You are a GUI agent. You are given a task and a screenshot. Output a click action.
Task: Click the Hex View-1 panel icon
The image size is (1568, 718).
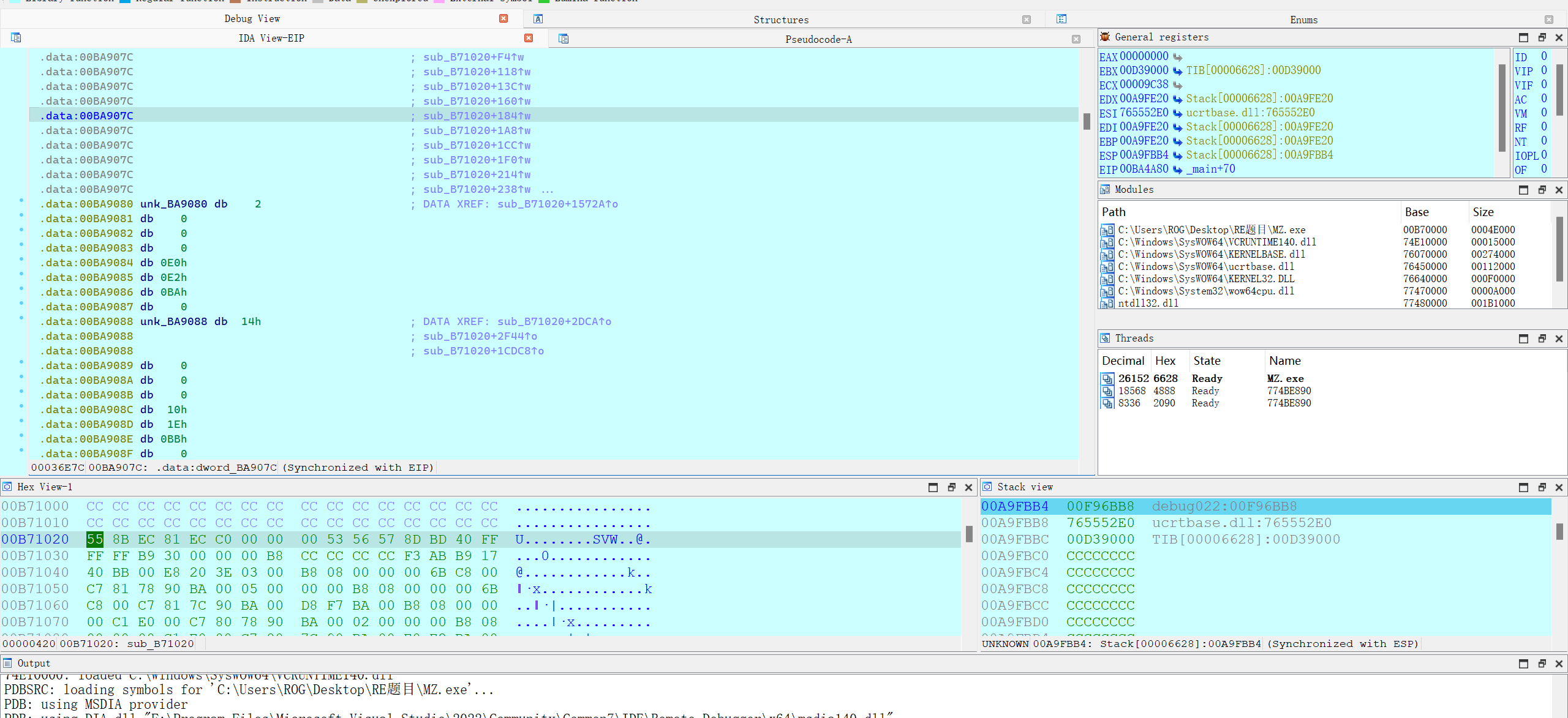coord(7,487)
